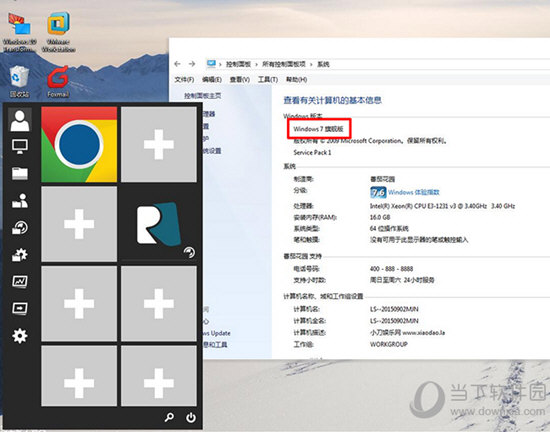Open the folder-with-gear control panel icon

point(20,255)
